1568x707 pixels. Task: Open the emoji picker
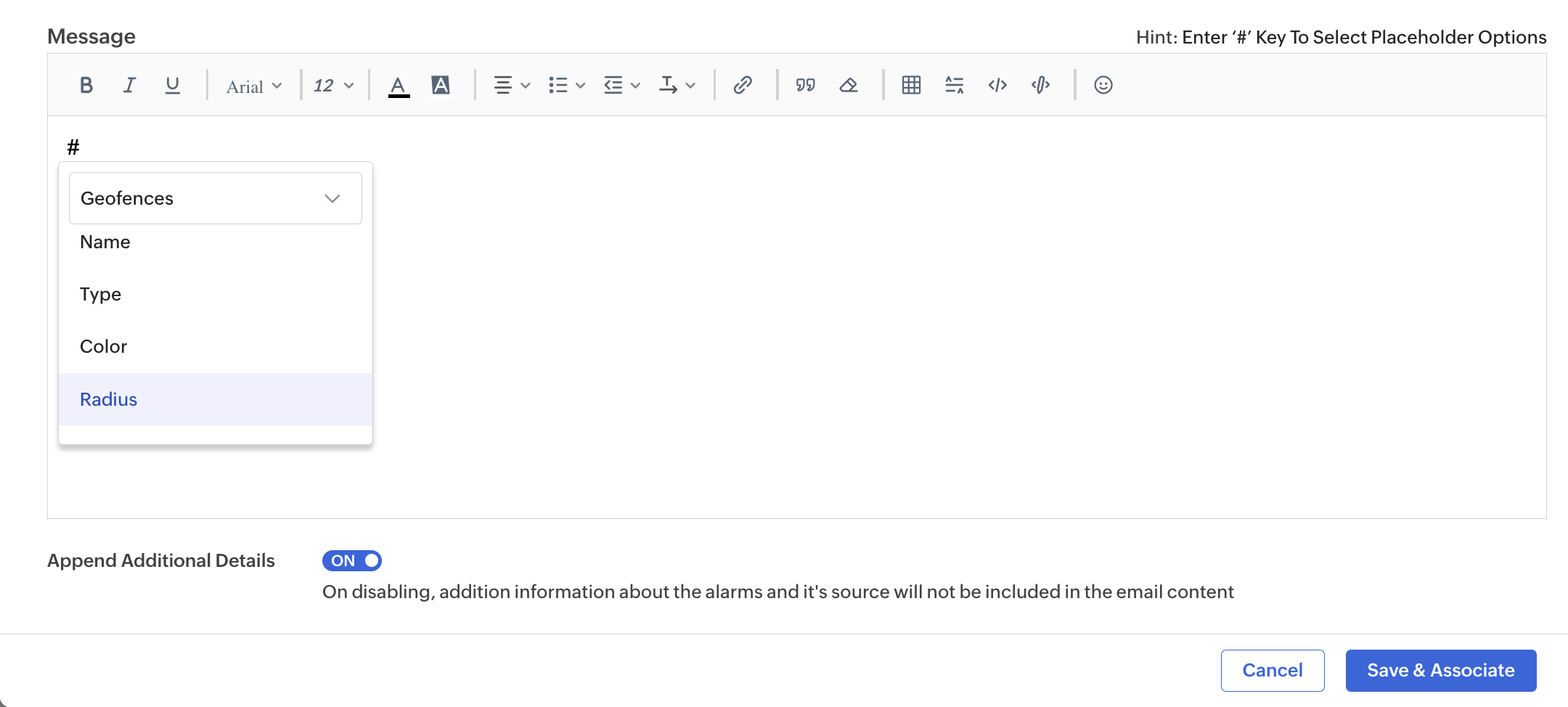point(1103,85)
